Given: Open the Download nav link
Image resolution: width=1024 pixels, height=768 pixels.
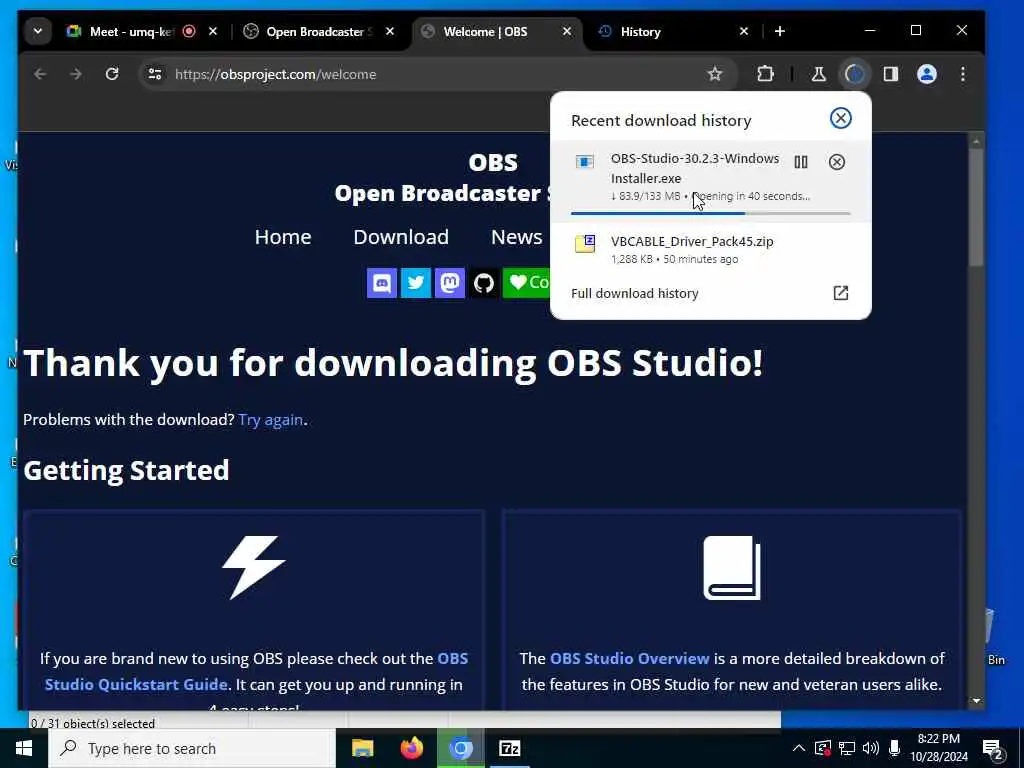Looking at the screenshot, I should pyautogui.click(x=401, y=237).
